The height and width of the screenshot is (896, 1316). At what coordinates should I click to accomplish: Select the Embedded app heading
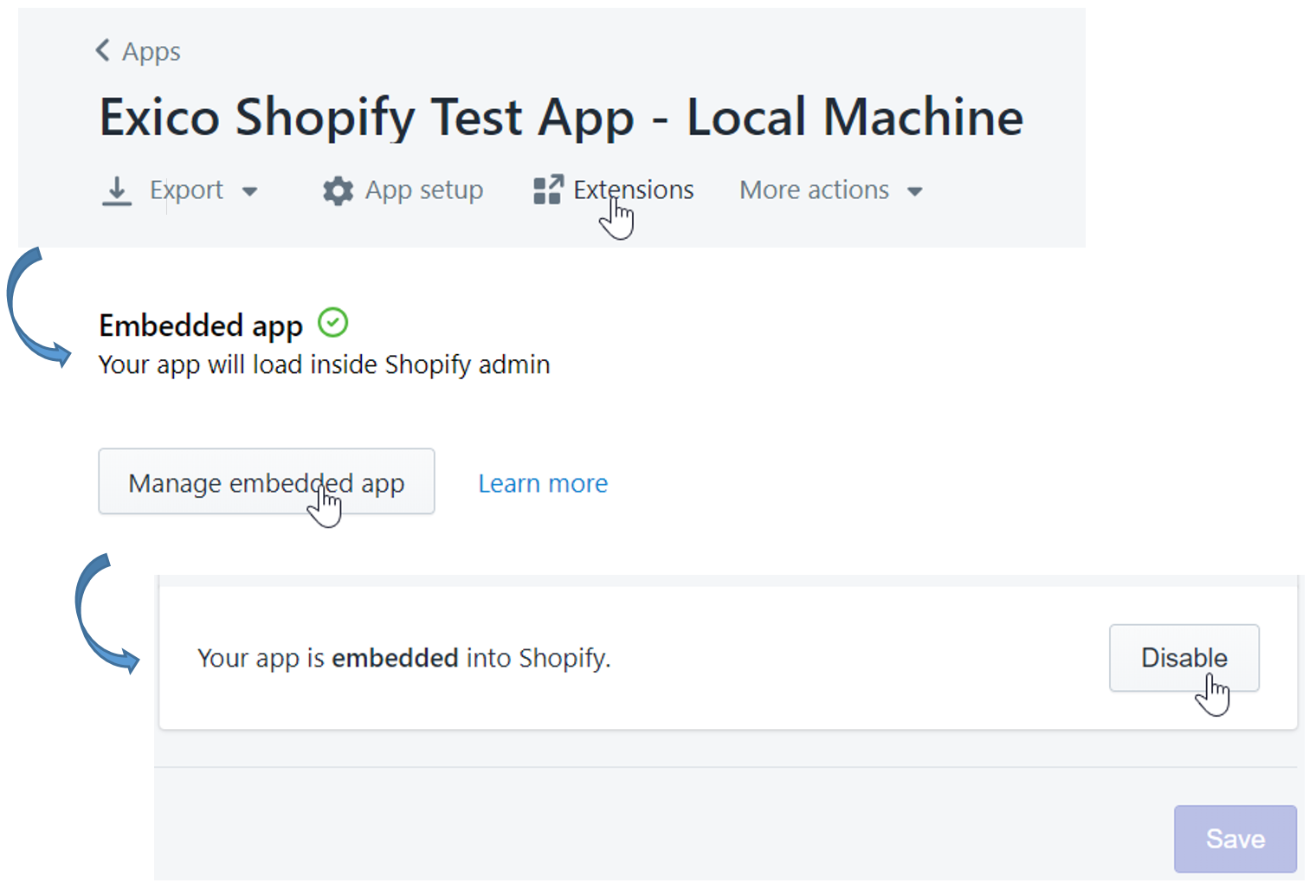[201, 326]
